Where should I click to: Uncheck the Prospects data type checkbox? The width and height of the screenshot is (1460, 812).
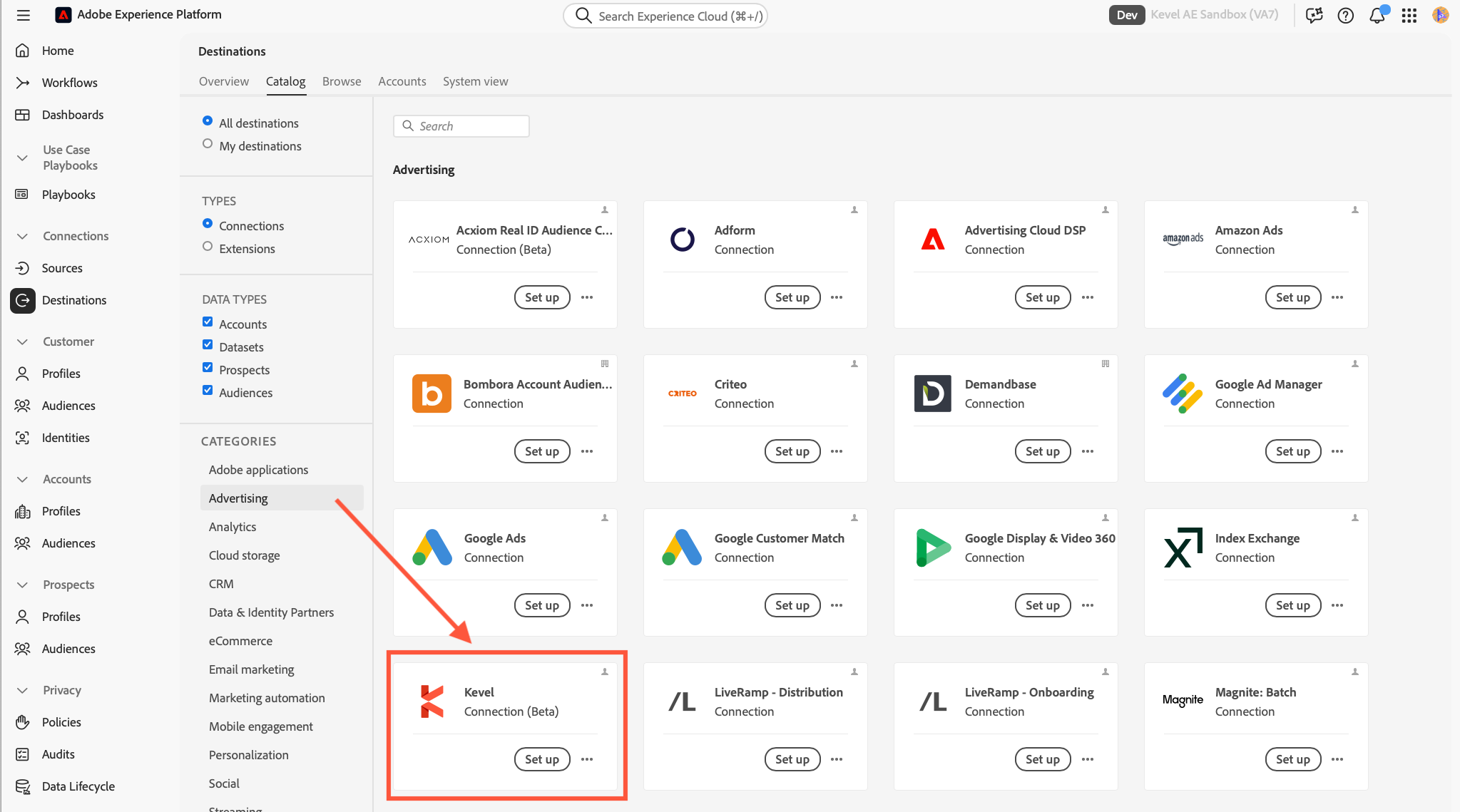click(208, 368)
